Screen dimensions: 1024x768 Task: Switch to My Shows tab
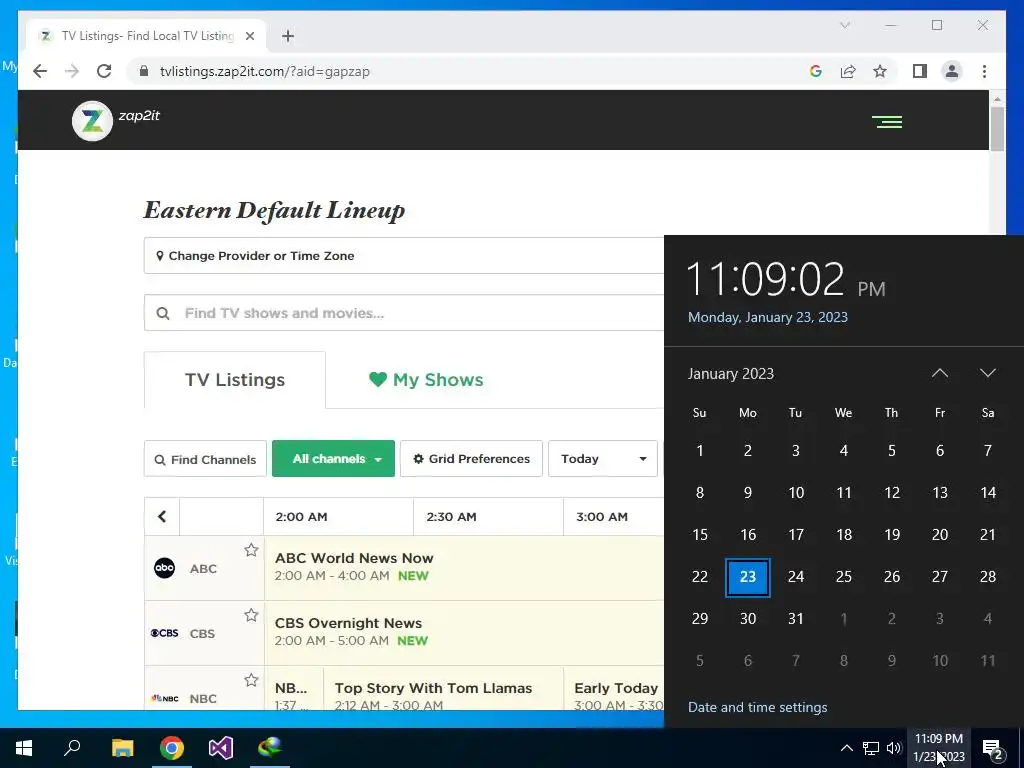pyautogui.click(x=426, y=379)
